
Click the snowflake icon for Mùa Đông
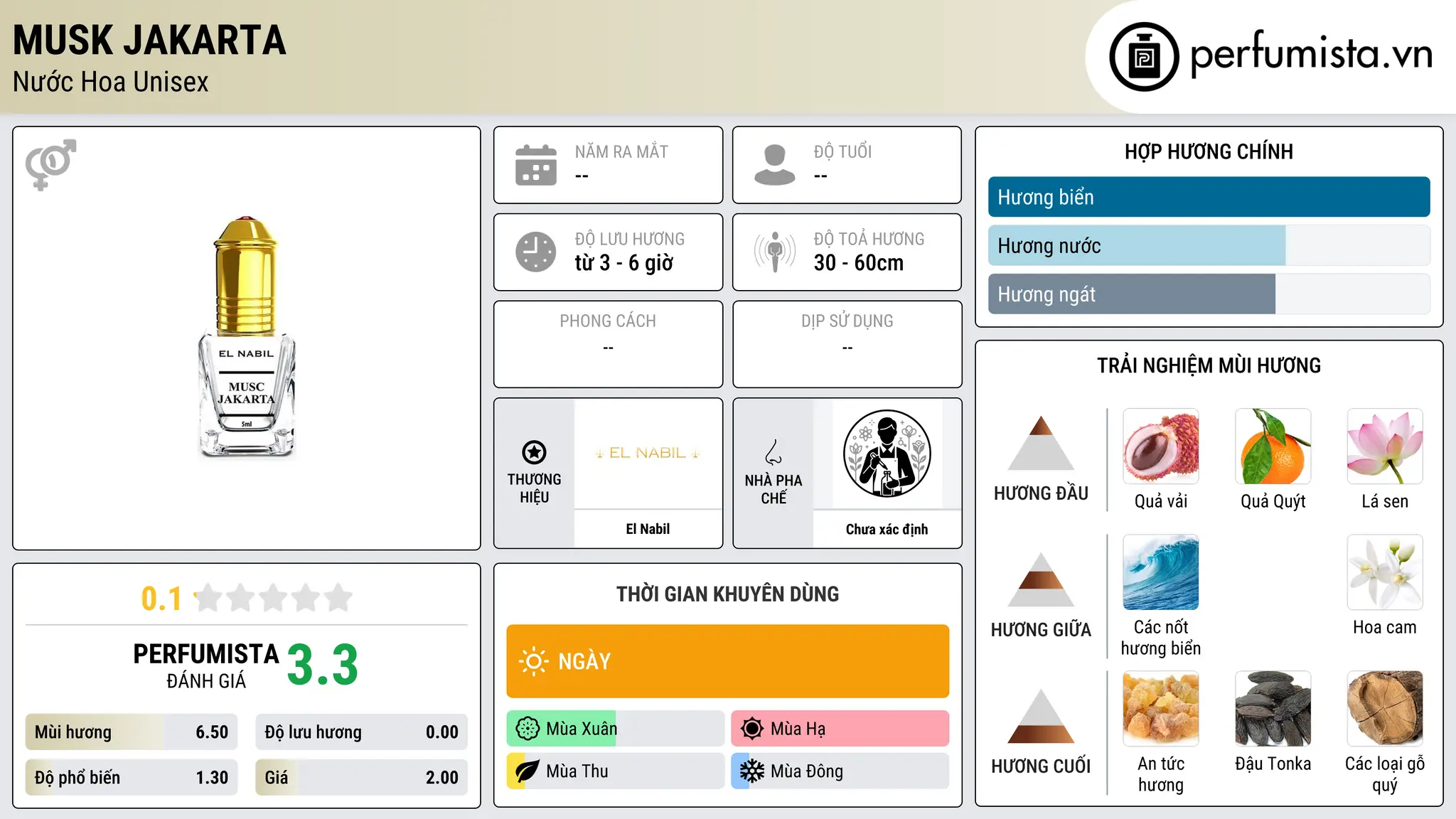click(x=752, y=771)
